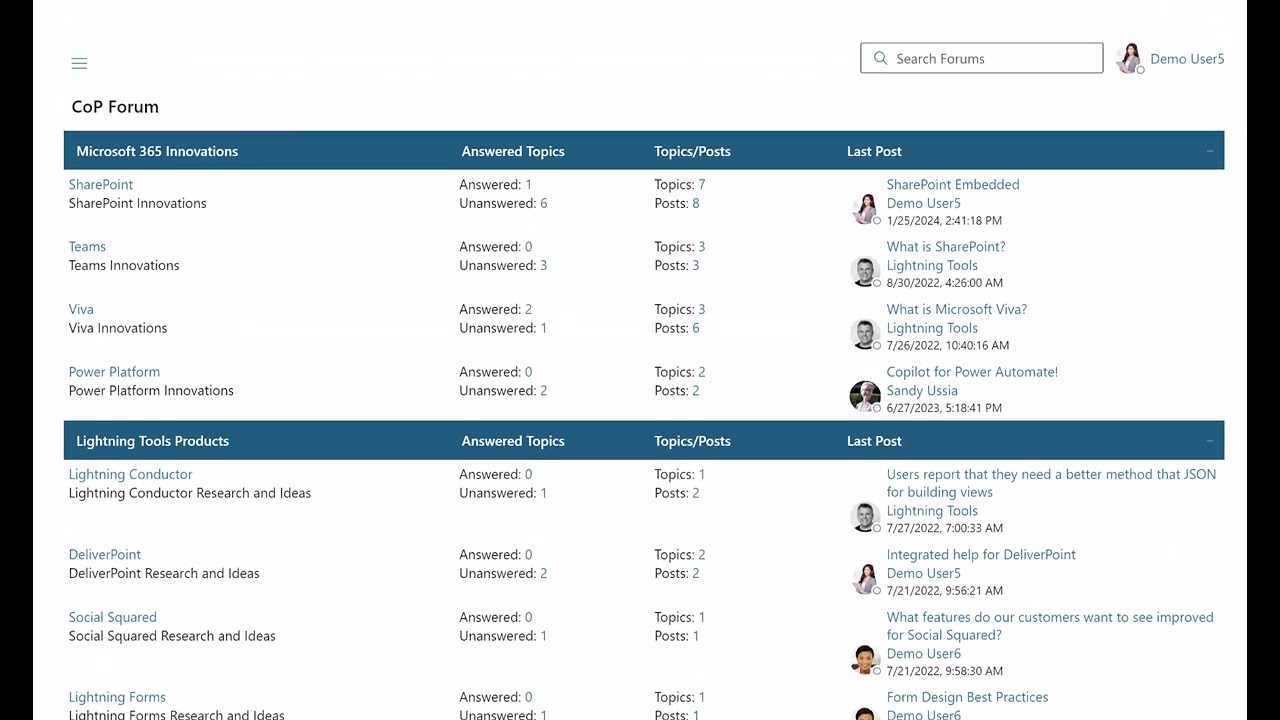Open the Demo User5 account name link

1187,59
